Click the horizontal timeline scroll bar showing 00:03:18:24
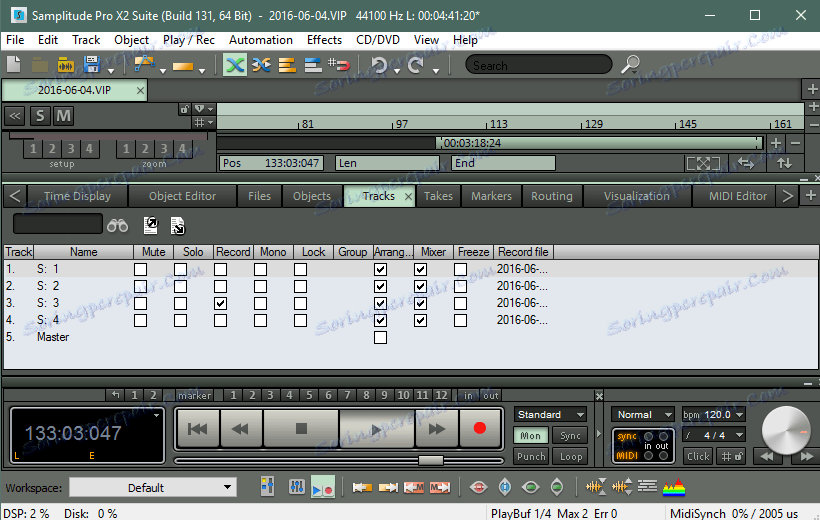Image resolution: width=820 pixels, height=520 pixels. 599,143
